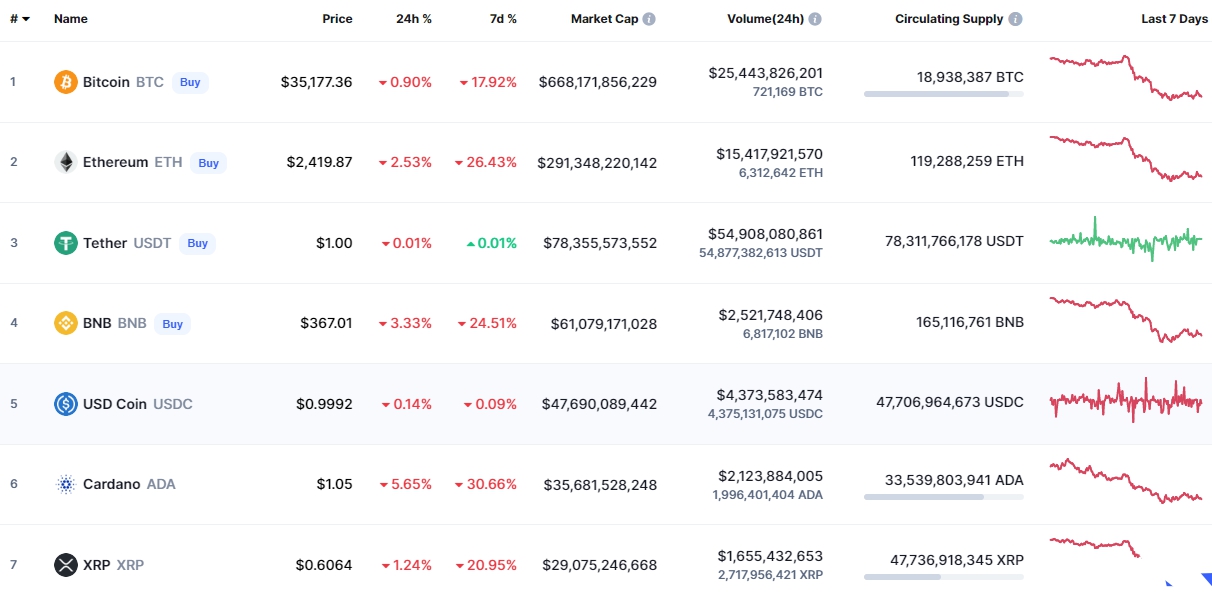Click Cardano 7d change 30.66%
Screen dimensions: 1212x598
tap(486, 484)
